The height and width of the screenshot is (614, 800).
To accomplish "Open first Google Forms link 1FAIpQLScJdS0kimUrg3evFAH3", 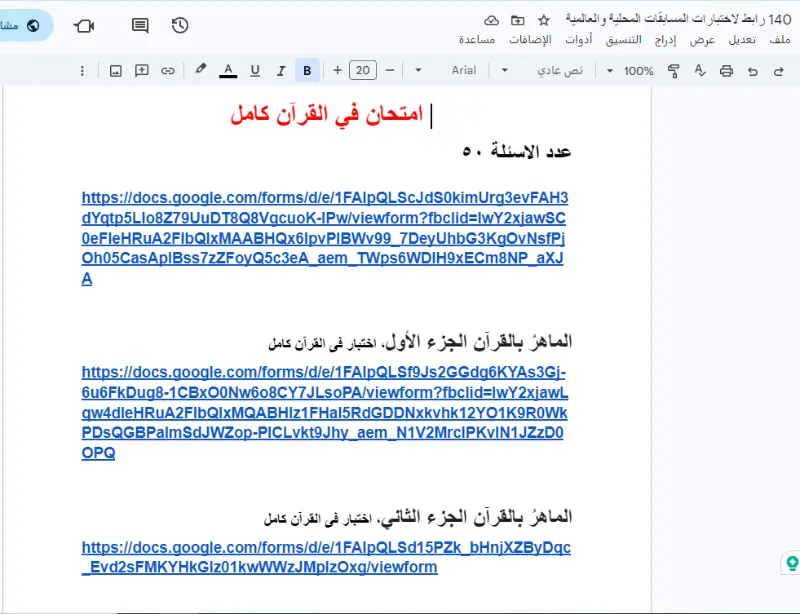I will [324, 238].
